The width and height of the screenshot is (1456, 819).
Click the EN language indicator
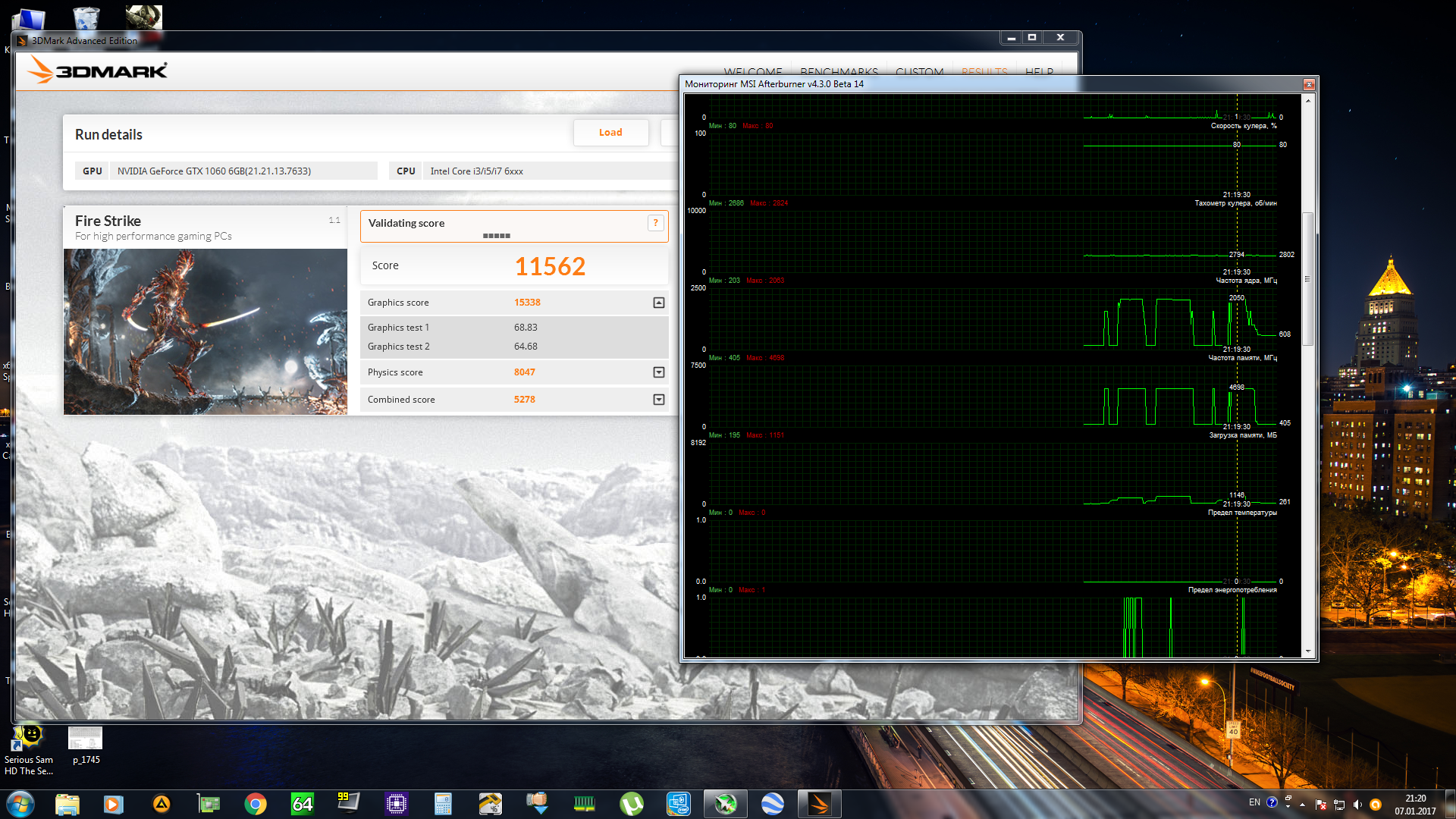tap(1254, 802)
